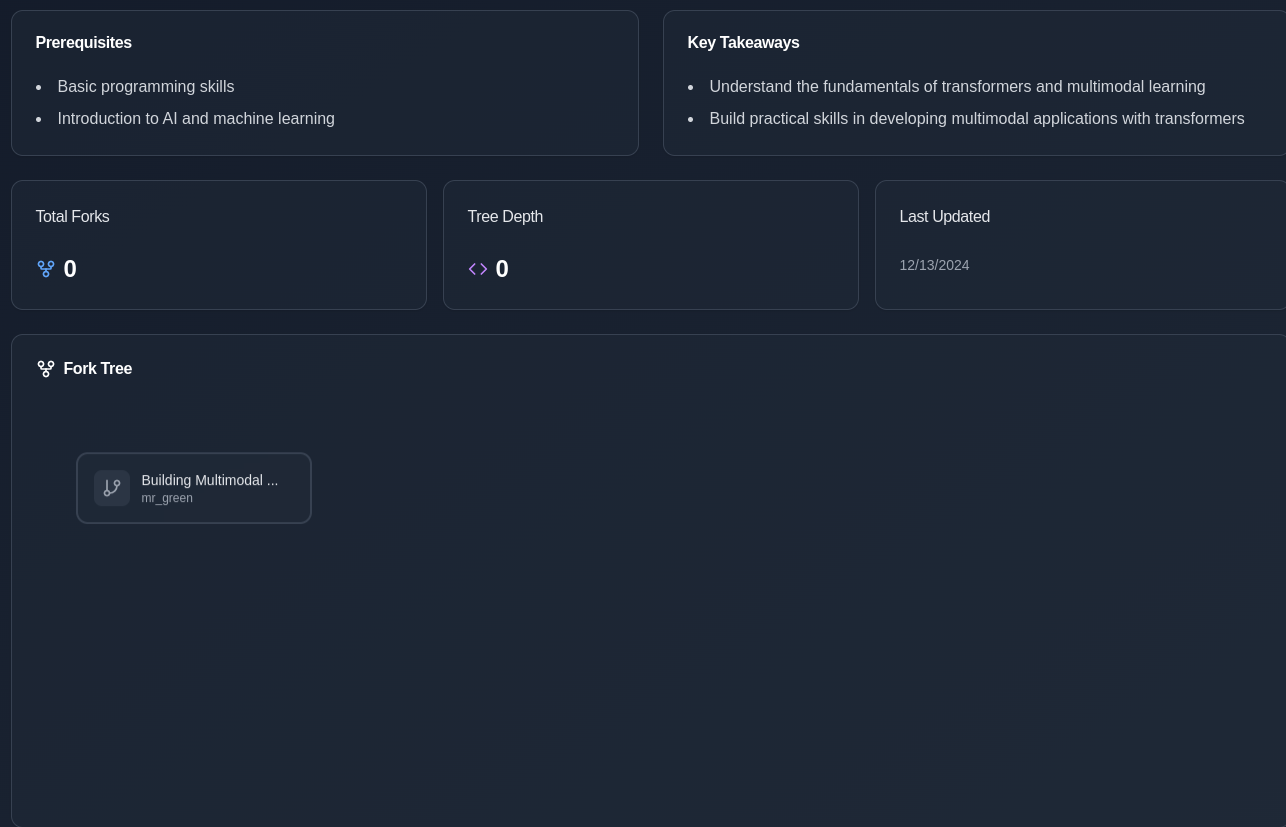Click the code brackets icon in Tree Depth

click(478, 269)
